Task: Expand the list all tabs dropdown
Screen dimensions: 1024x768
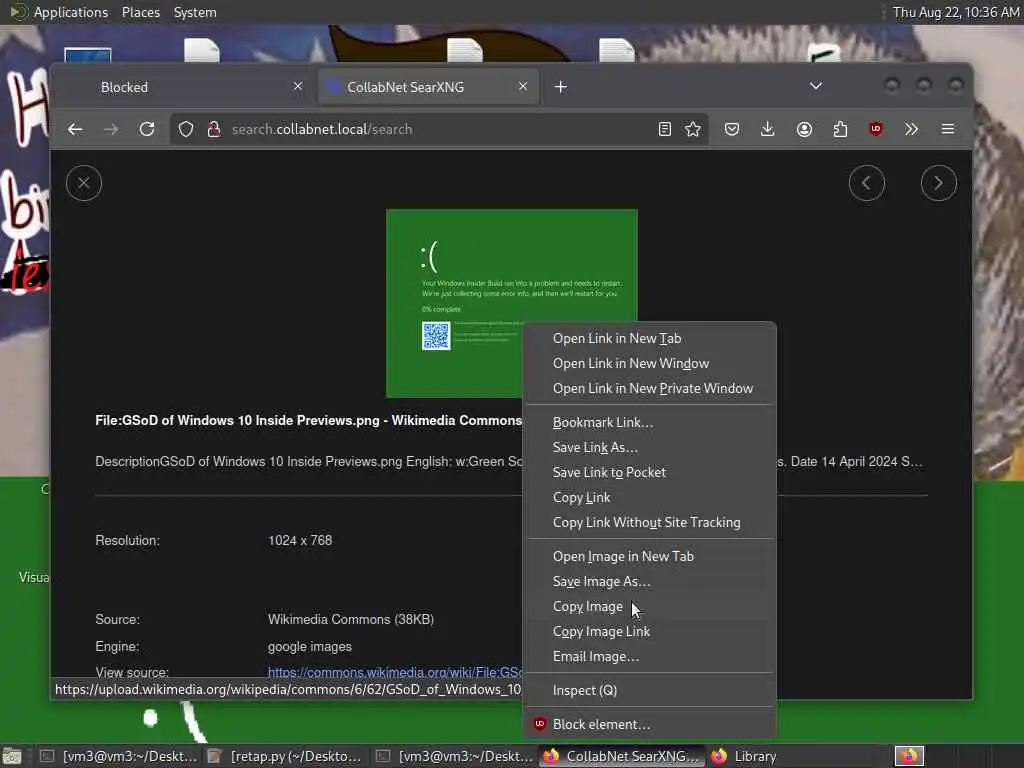Action: [x=816, y=86]
